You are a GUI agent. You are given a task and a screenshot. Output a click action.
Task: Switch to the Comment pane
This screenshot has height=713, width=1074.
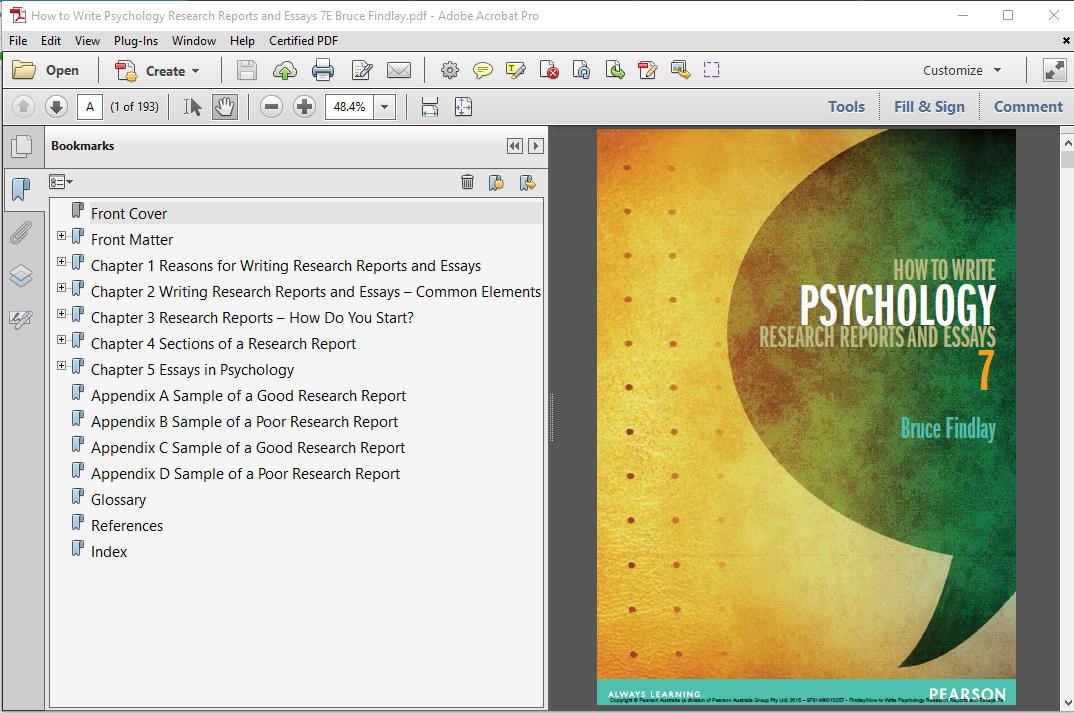pyautogui.click(x=1030, y=106)
